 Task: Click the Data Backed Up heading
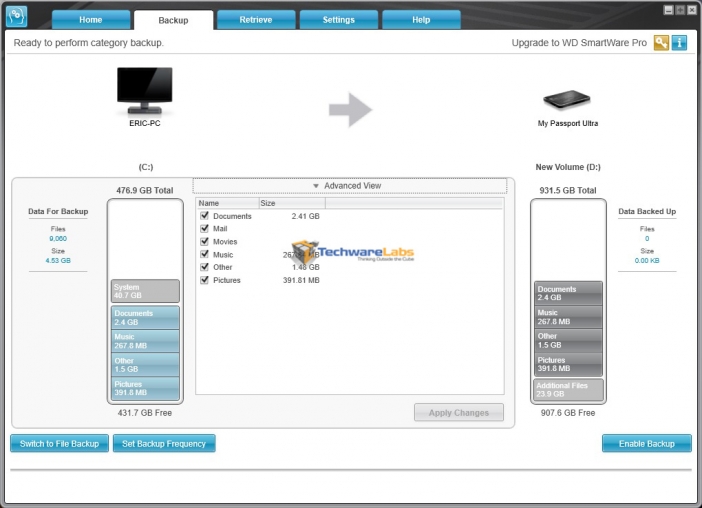tap(647, 211)
